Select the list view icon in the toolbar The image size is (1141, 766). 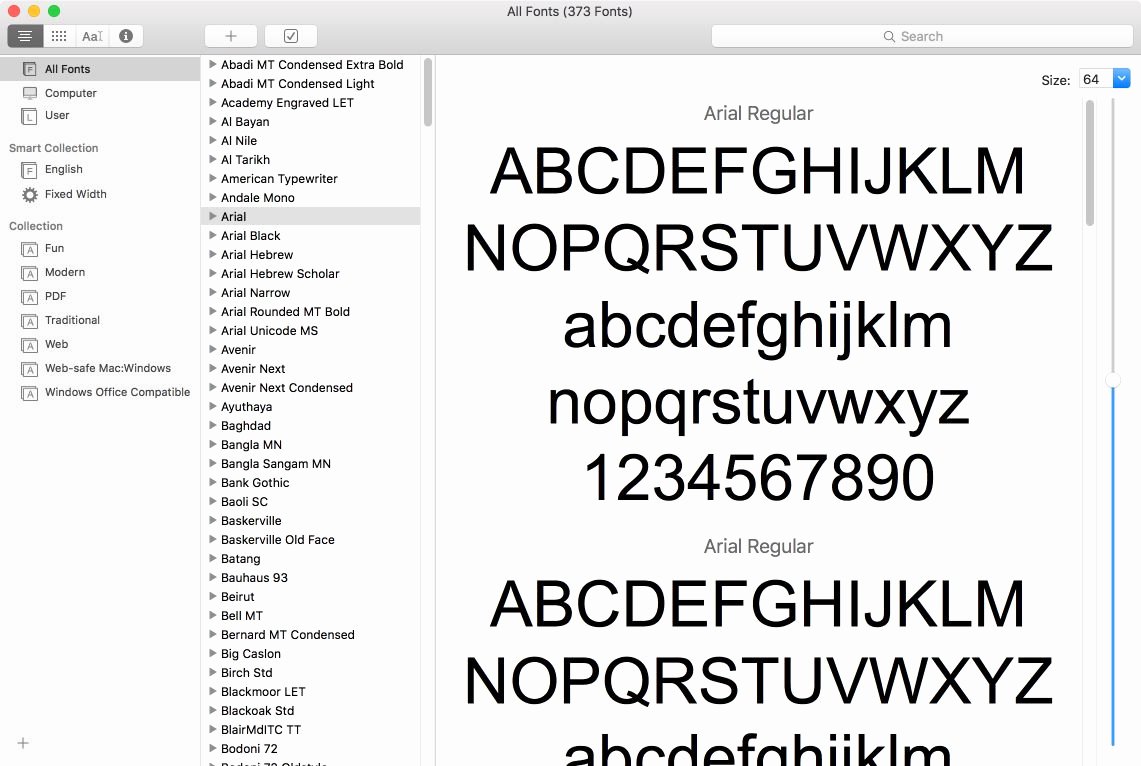pyautogui.click(x=24, y=36)
